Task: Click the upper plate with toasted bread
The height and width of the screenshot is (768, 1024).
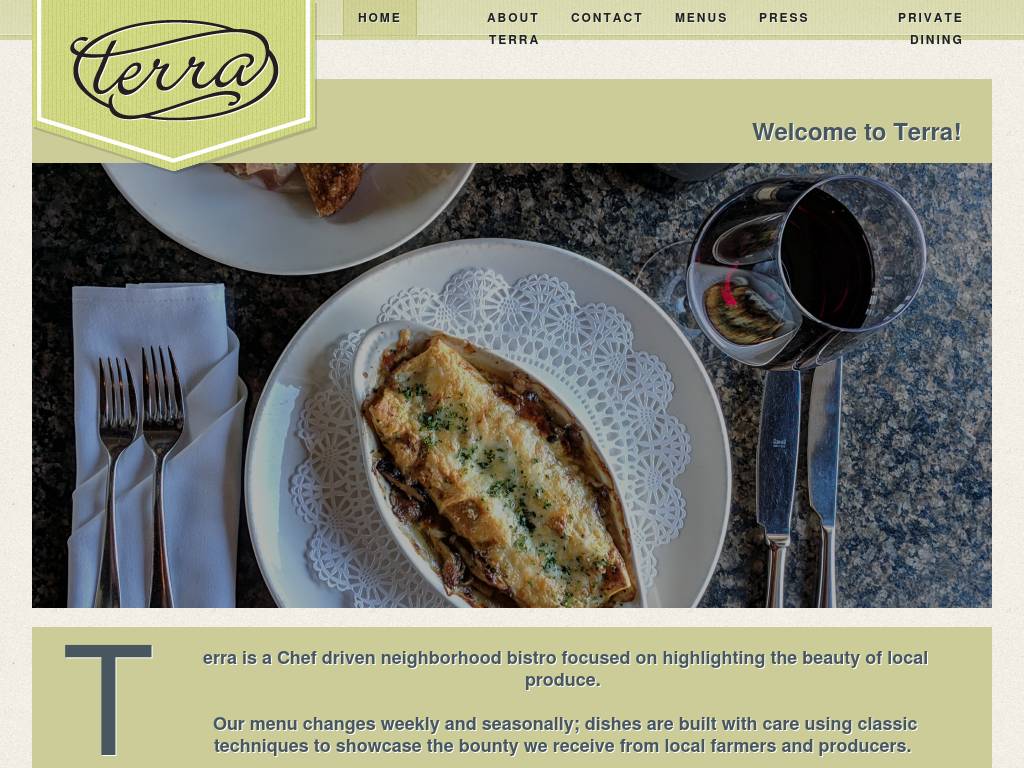Action: tap(287, 214)
